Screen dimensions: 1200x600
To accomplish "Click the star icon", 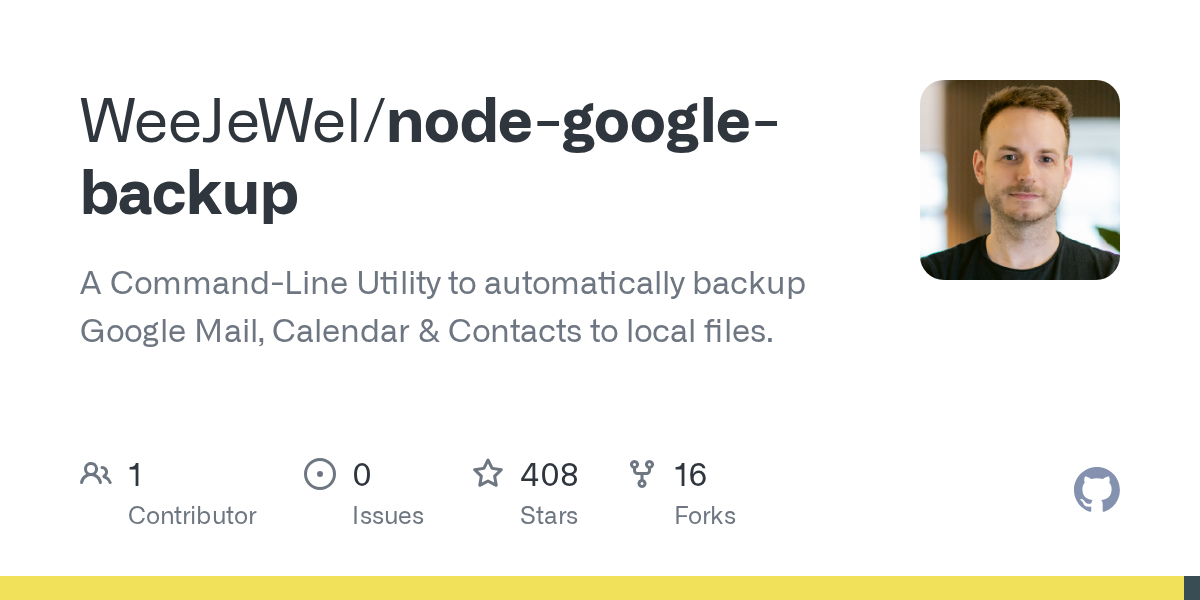I will [x=488, y=474].
